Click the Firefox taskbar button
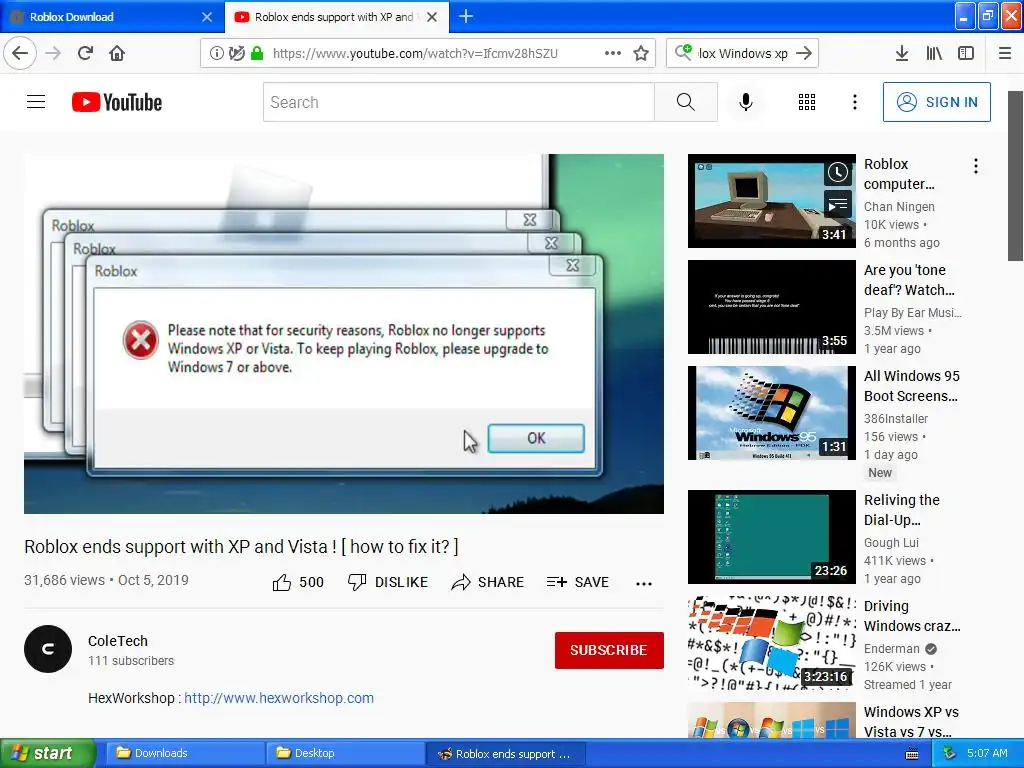Viewport: 1024px width, 768px height. pyautogui.click(x=506, y=754)
